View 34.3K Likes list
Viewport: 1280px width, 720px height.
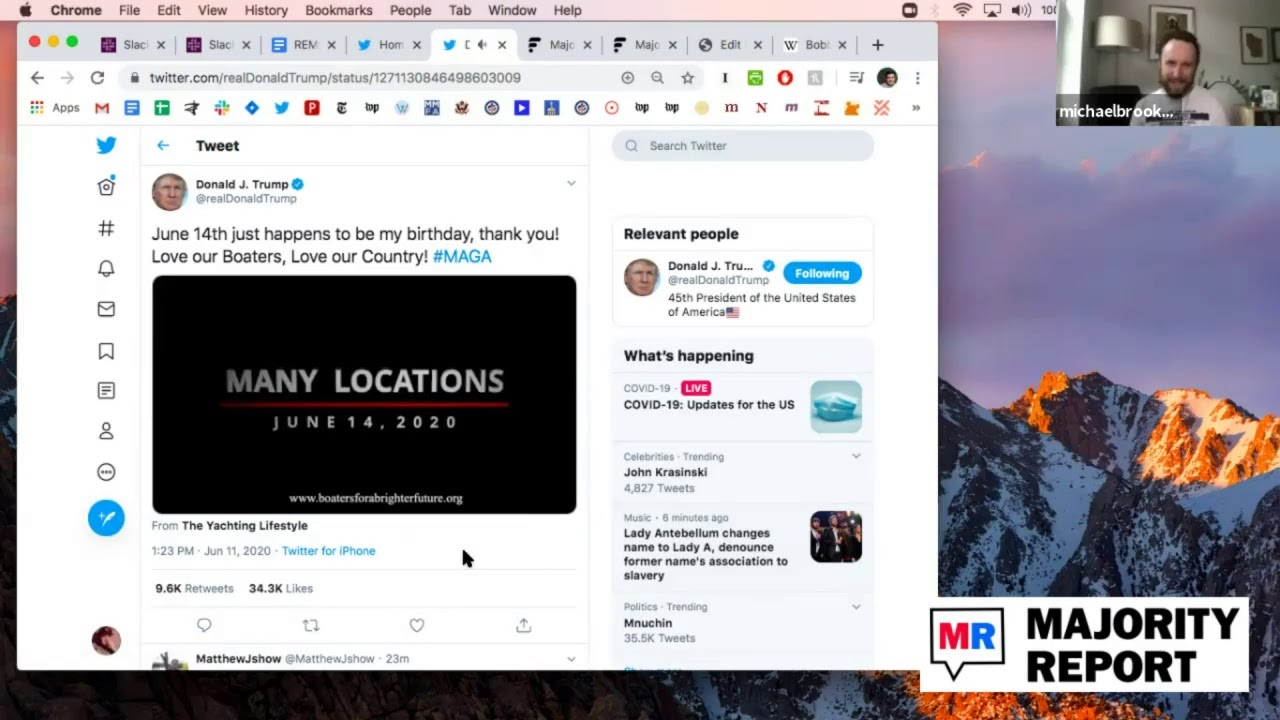[x=281, y=589]
